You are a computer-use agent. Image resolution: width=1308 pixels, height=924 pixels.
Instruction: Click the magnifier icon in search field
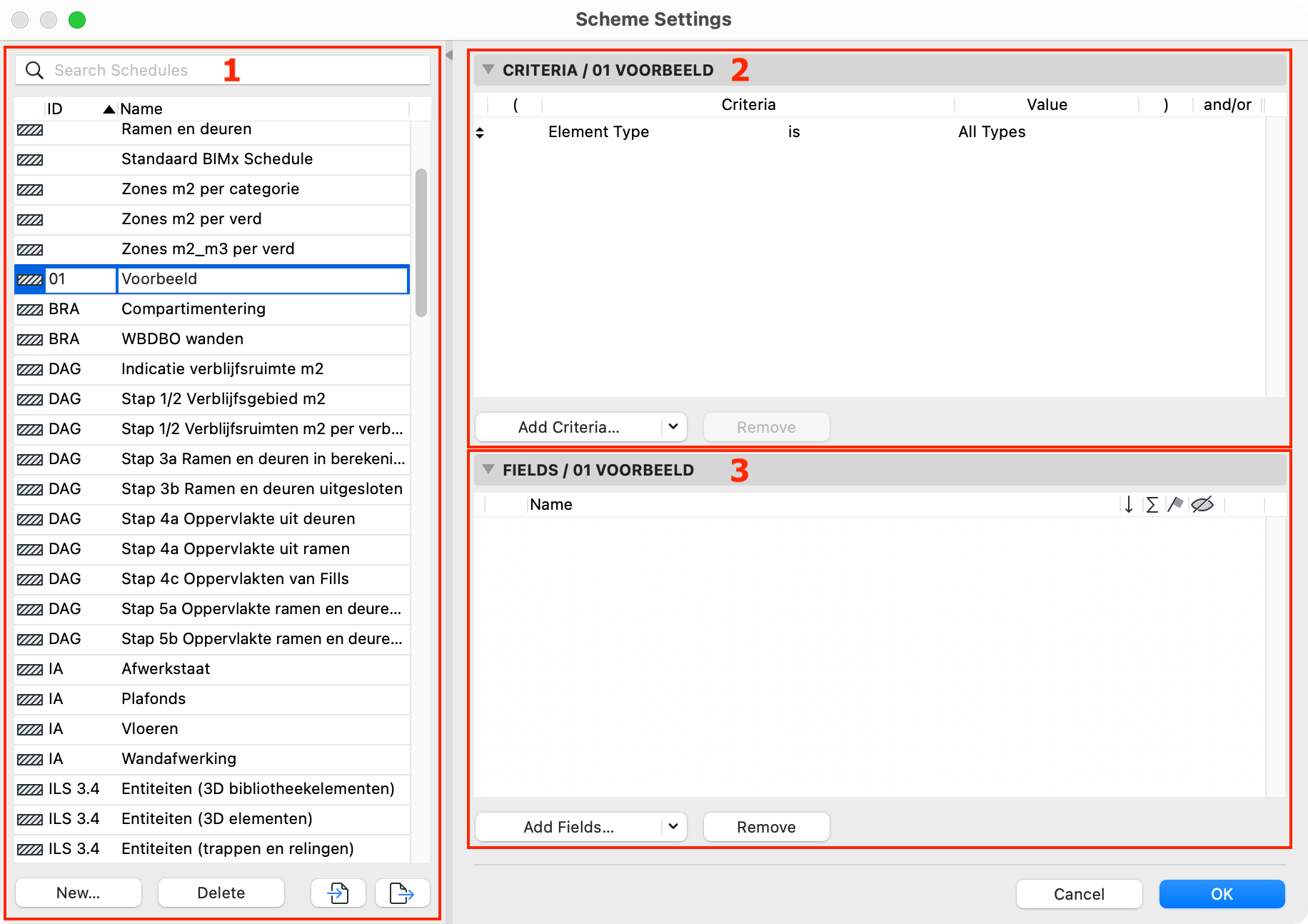point(34,70)
